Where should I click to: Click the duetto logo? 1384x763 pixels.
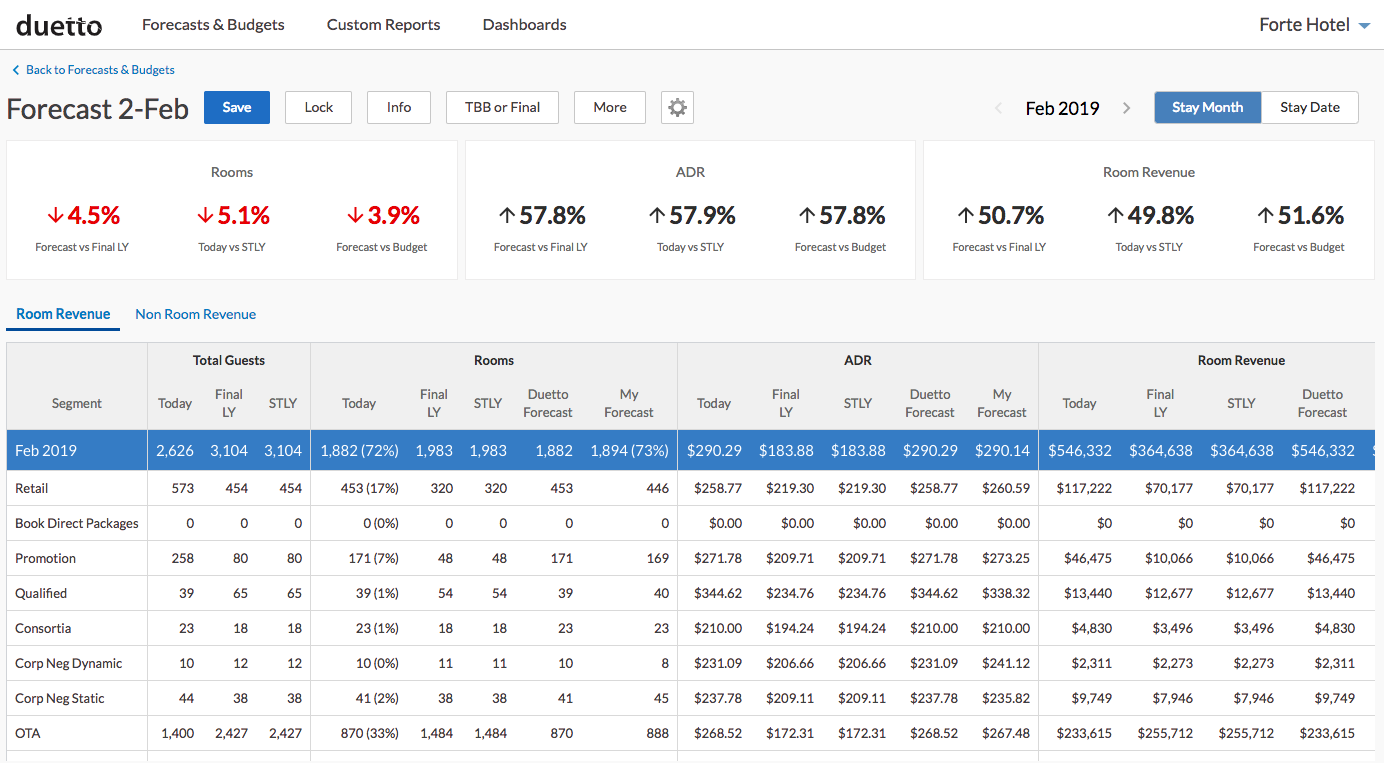tap(59, 25)
